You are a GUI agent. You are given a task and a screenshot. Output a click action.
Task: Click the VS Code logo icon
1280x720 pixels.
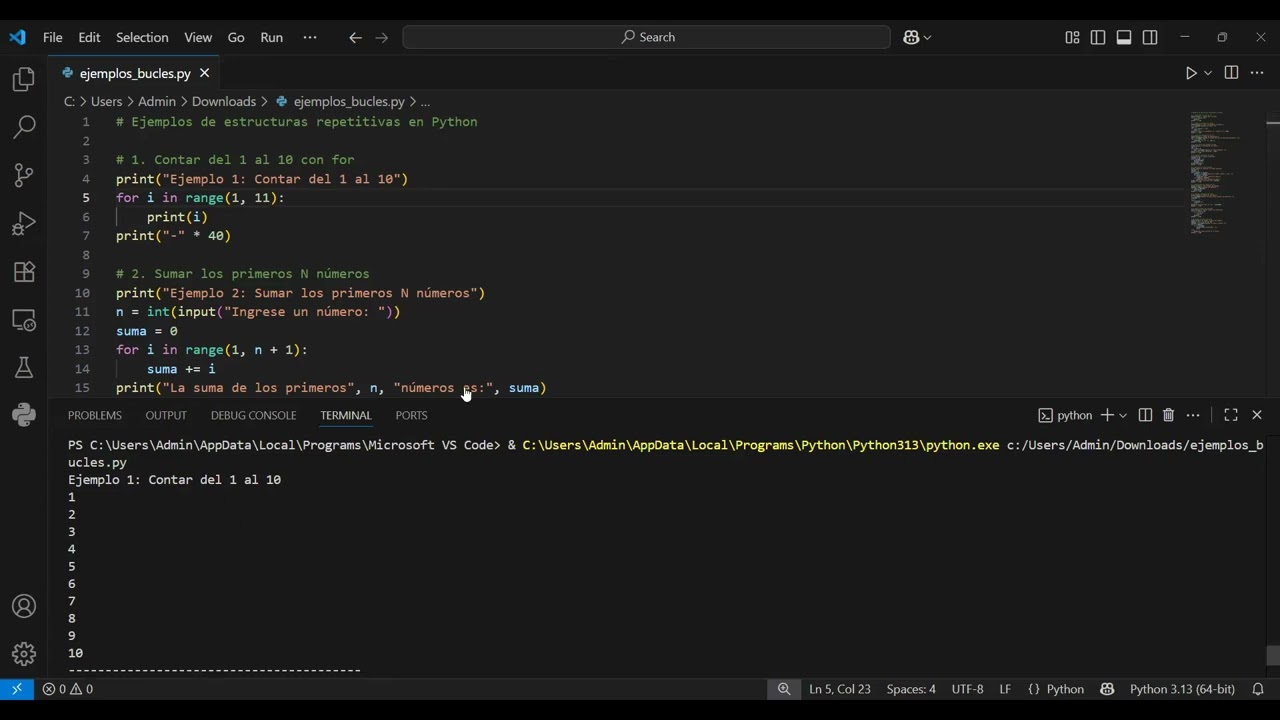pos(17,37)
